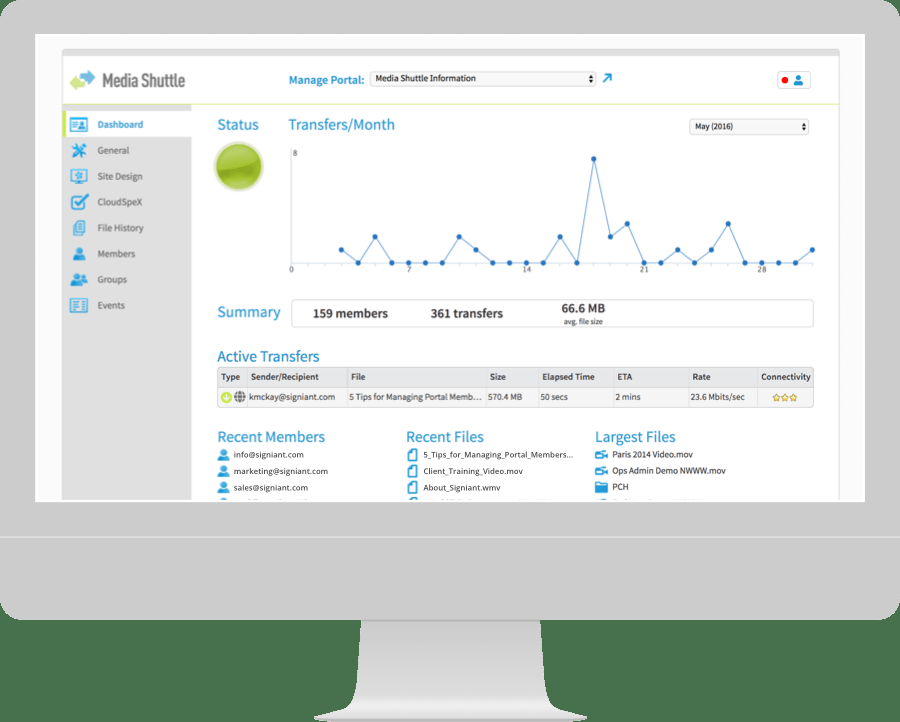
Task: Open the Events section
Action: [x=111, y=305]
